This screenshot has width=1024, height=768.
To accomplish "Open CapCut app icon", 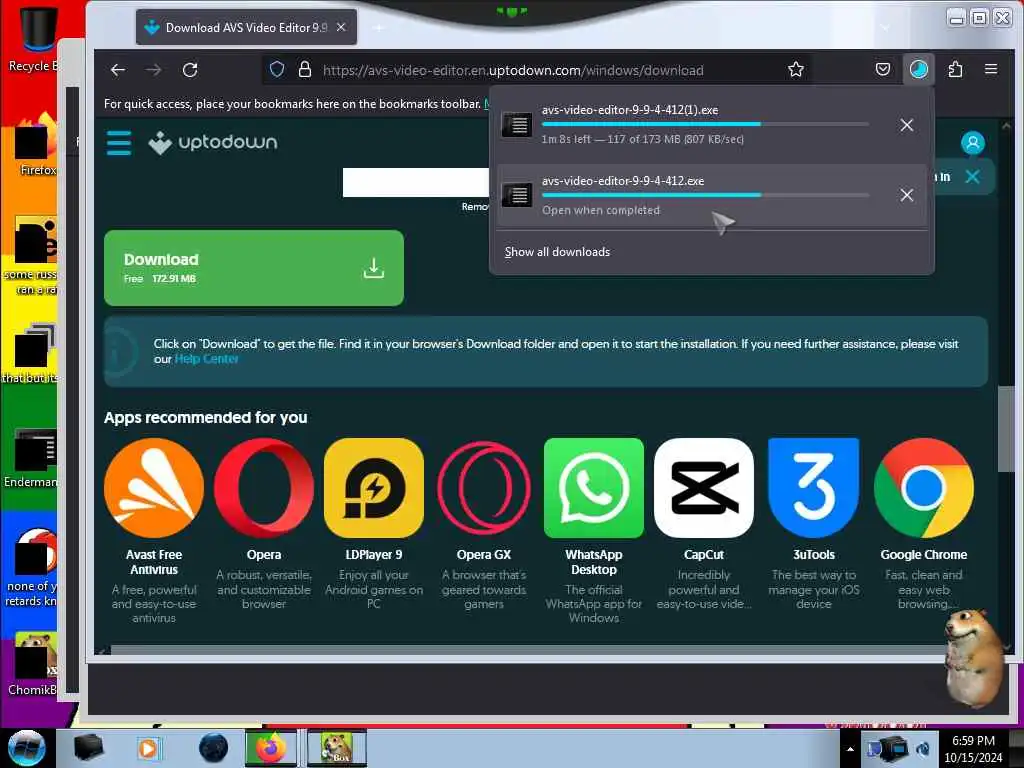I will tap(703, 488).
